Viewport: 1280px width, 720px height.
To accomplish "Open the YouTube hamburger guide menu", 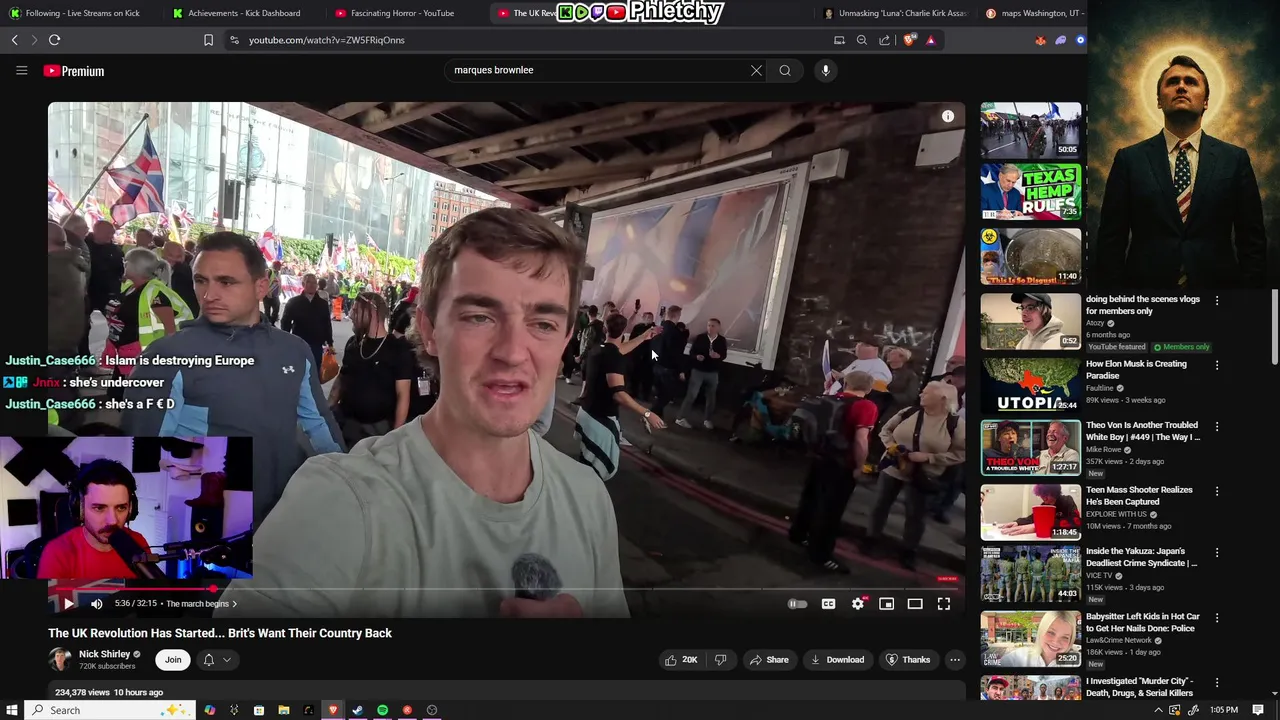I will coord(21,71).
